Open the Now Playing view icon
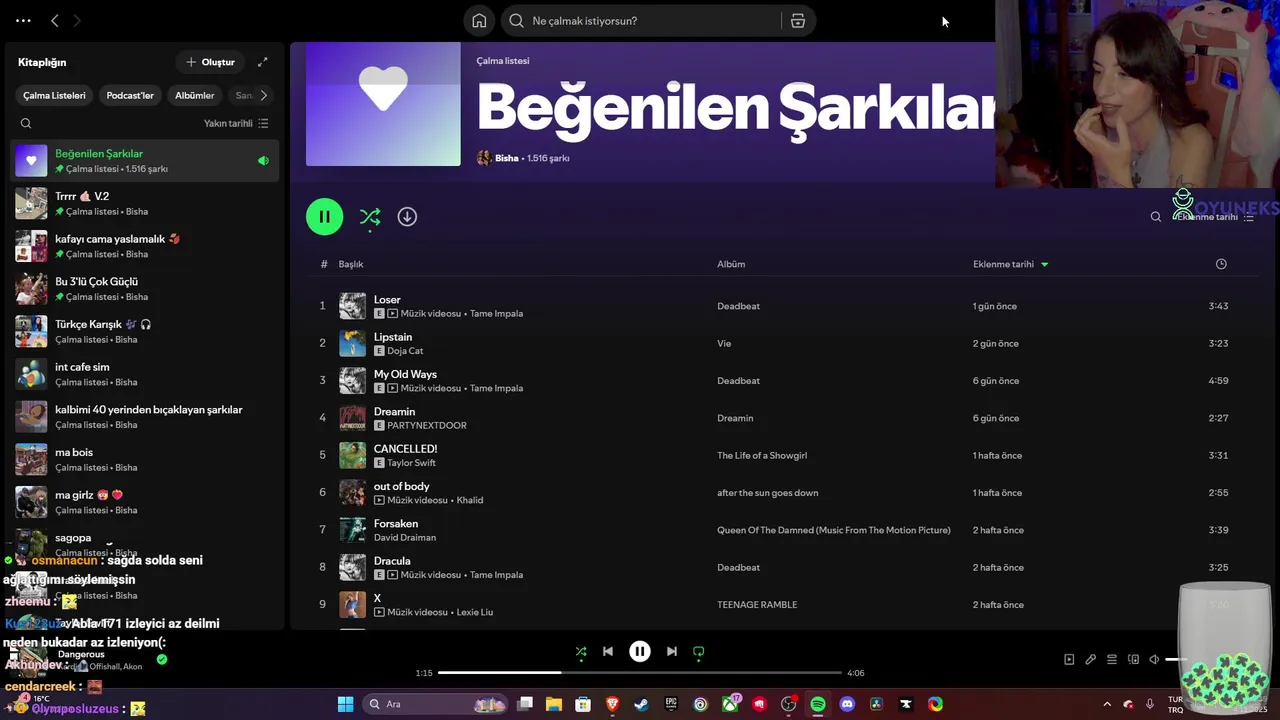The image size is (1280, 720). click(x=1069, y=660)
